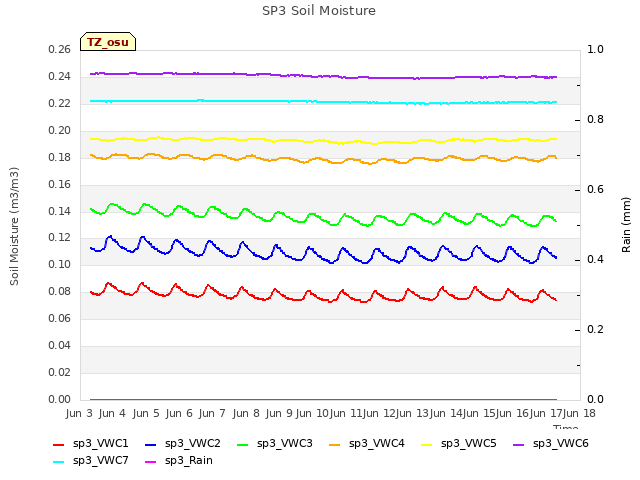
Task: Click the 0.26 left axis value
Action: coord(60,50)
